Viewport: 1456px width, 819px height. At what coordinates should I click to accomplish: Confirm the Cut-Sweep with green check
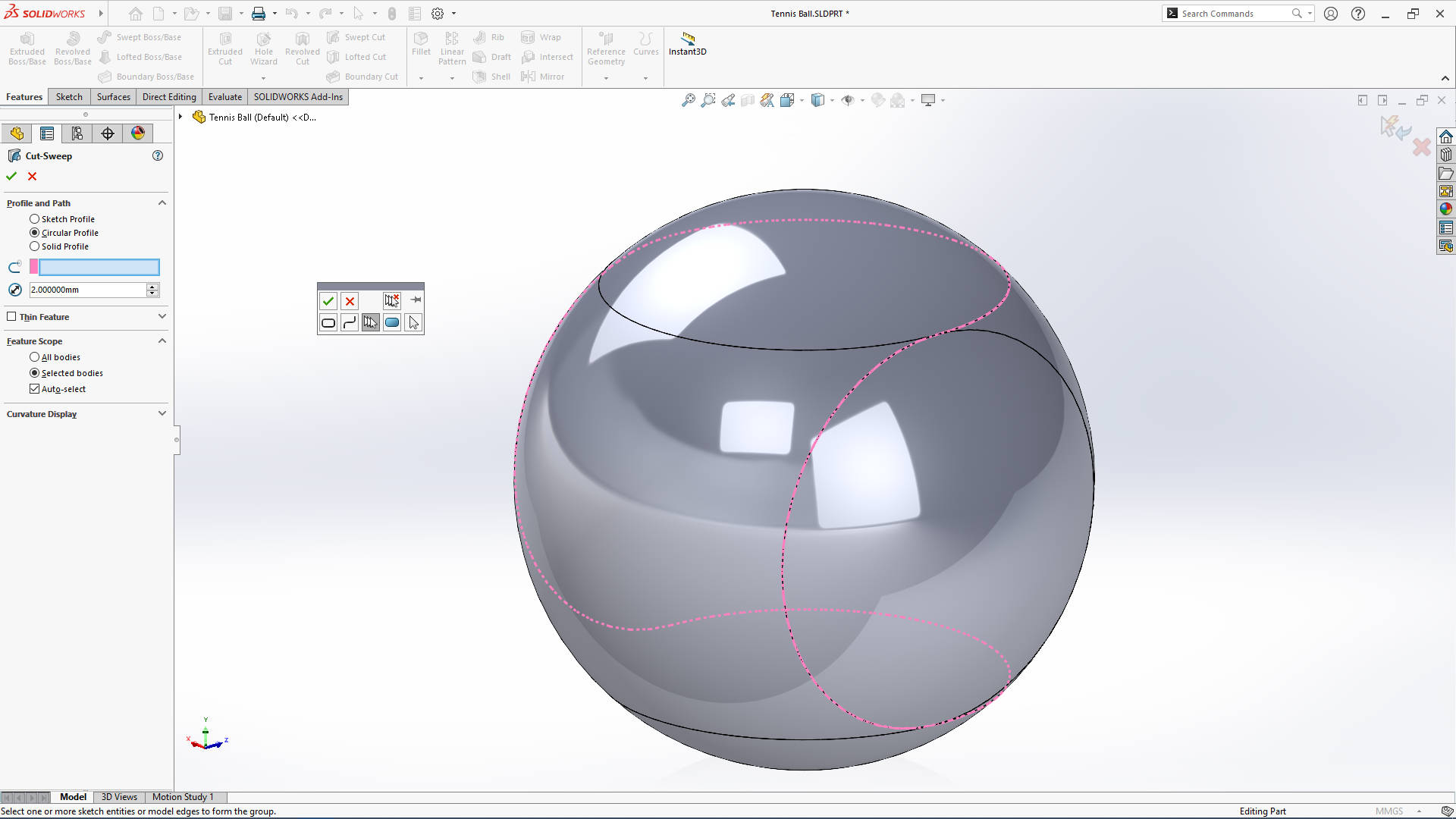[11, 176]
